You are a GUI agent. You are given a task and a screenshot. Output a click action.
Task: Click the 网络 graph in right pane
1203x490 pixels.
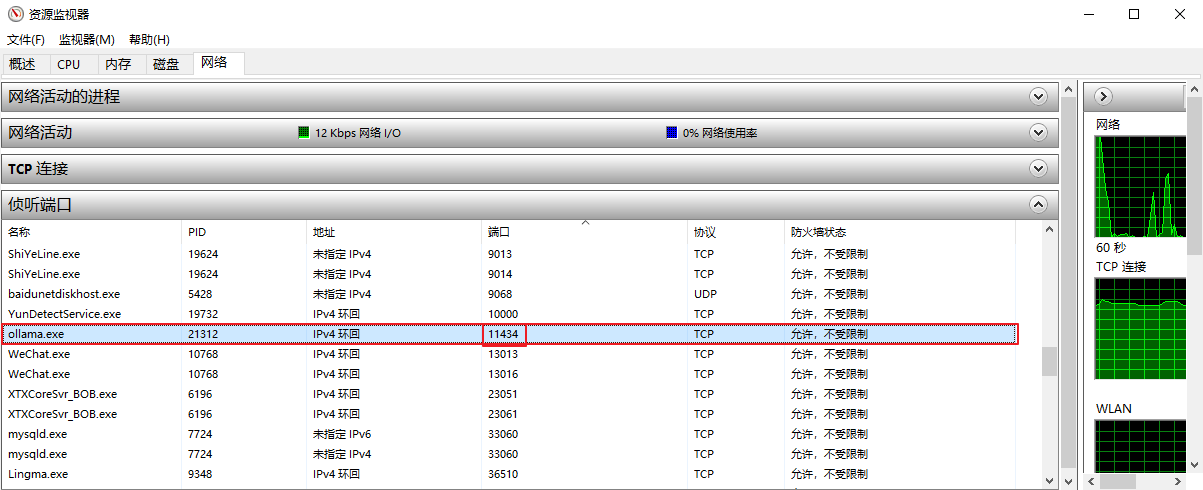tap(1140, 187)
